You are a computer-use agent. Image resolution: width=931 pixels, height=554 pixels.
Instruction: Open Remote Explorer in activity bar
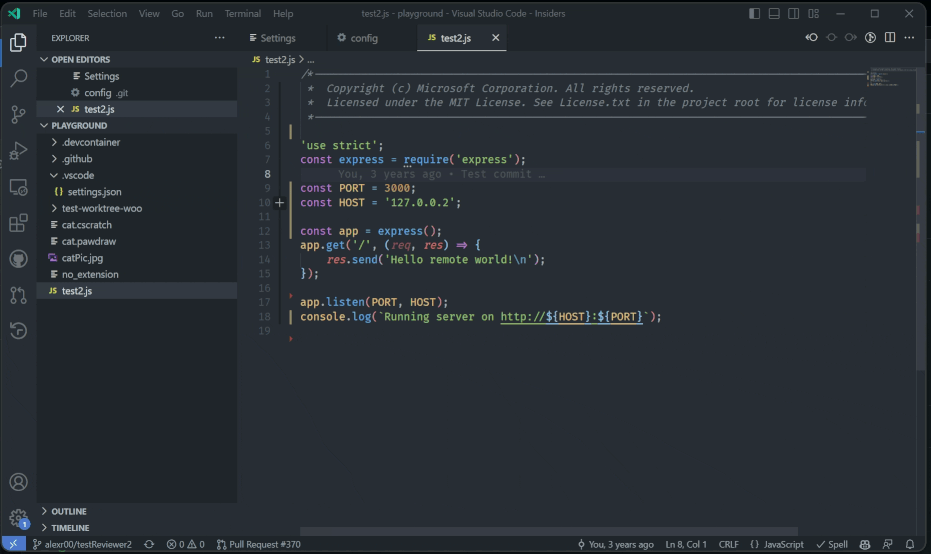point(18,186)
